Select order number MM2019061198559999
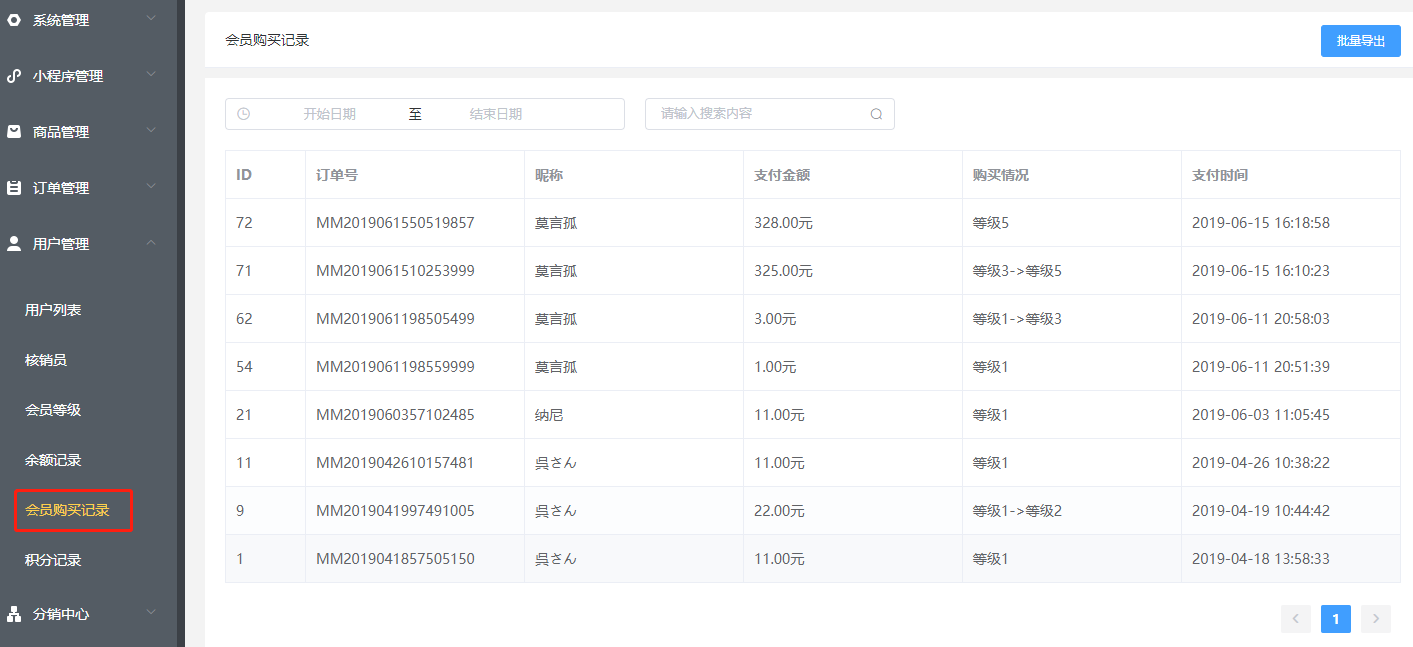The width and height of the screenshot is (1413, 647). point(395,367)
